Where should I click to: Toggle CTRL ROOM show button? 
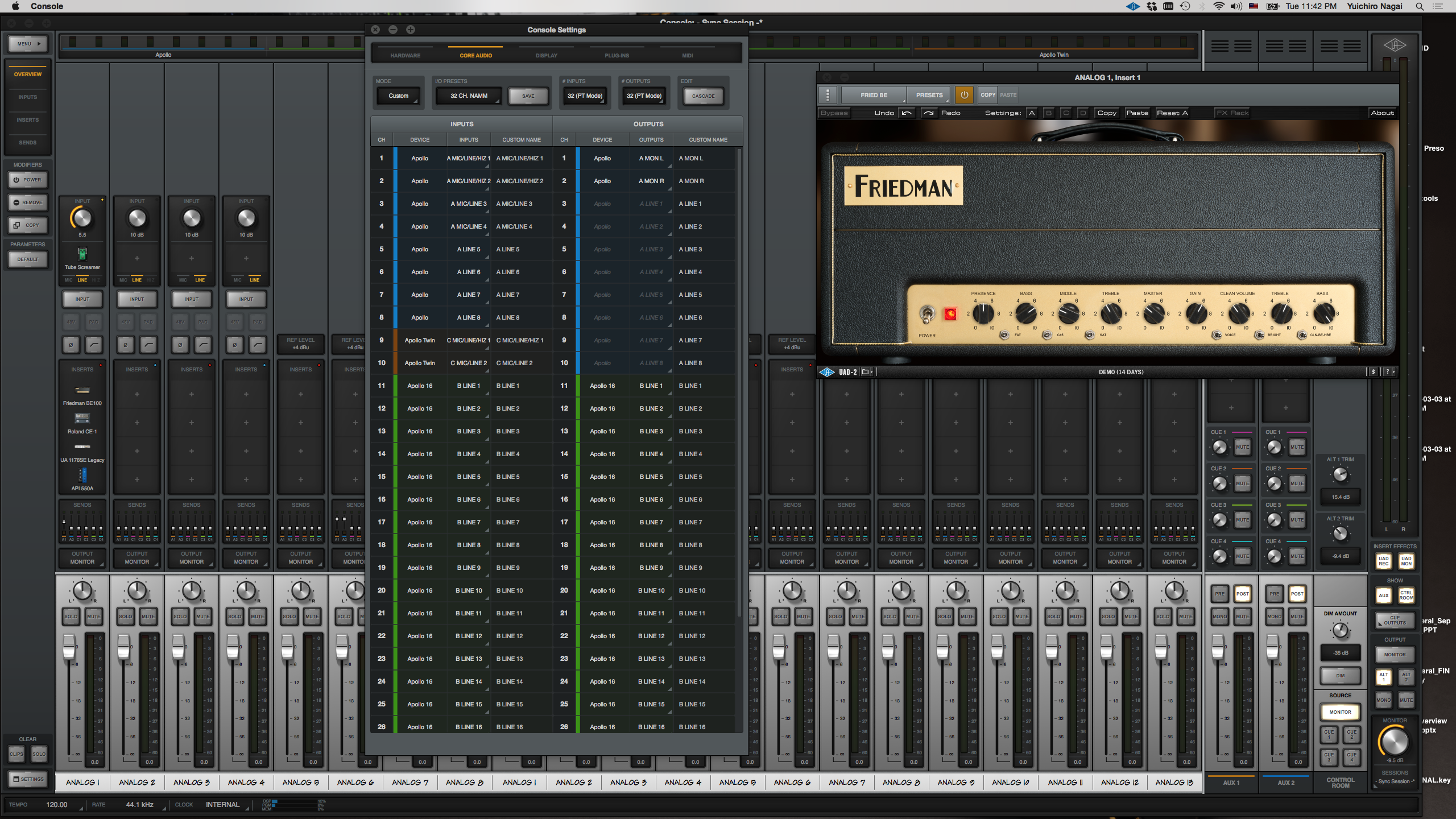point(1406,595)
